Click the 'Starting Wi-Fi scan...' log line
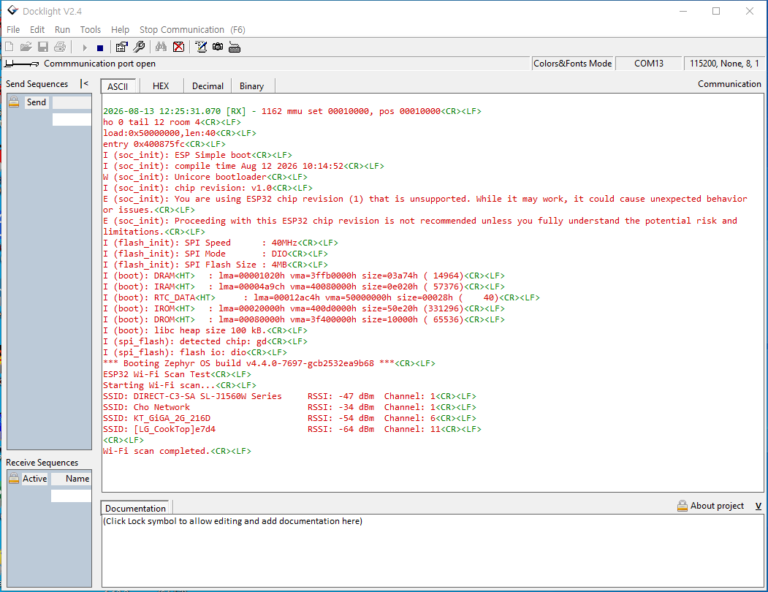Viewport: 768px width, 592px height. [x=180, y=385]
